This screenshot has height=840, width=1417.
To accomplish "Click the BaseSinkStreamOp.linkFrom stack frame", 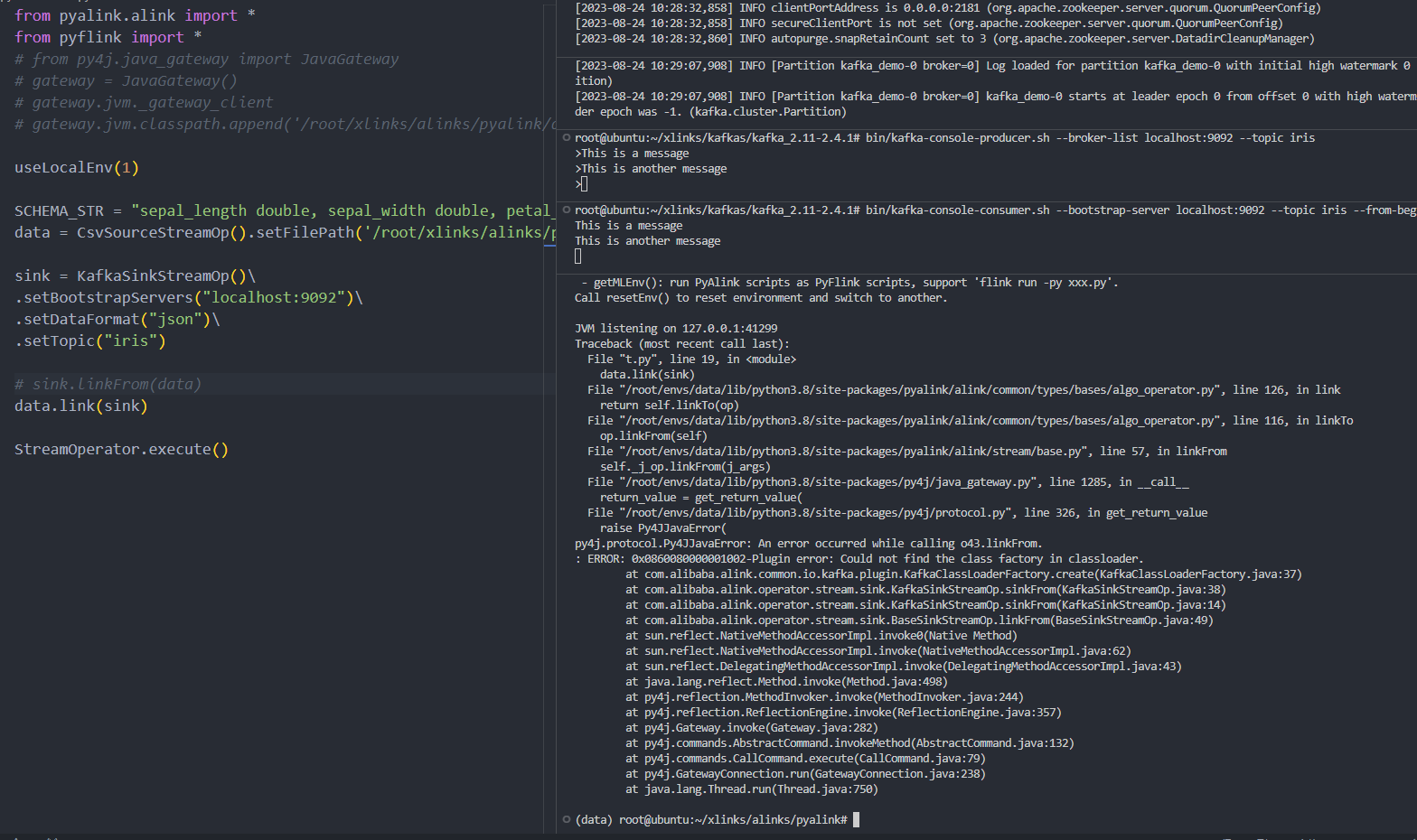I will 919,621.
